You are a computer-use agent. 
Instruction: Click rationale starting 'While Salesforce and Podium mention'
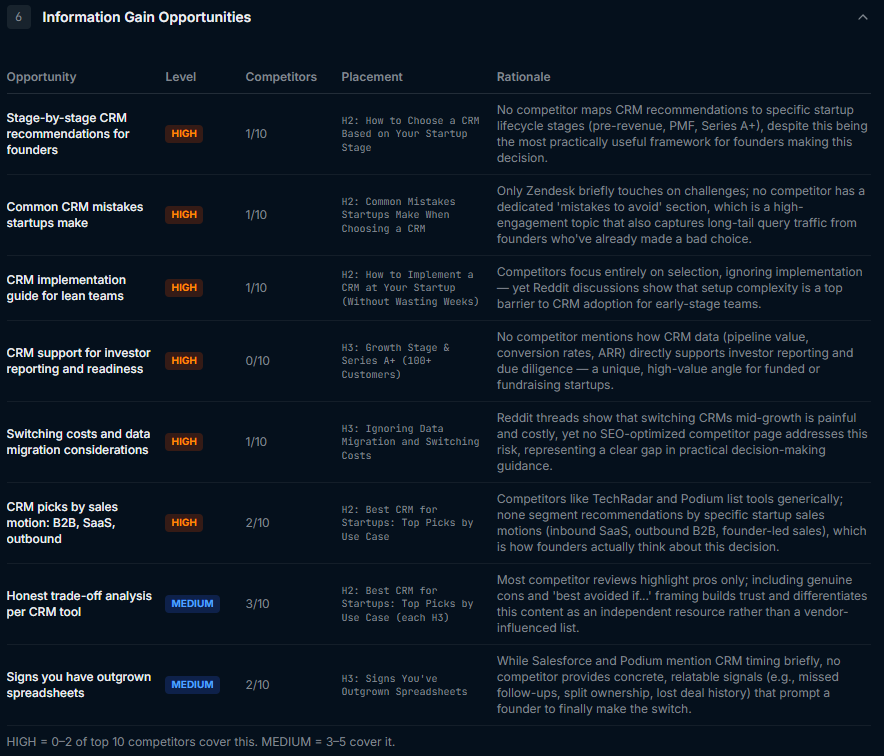click(669, 684)
